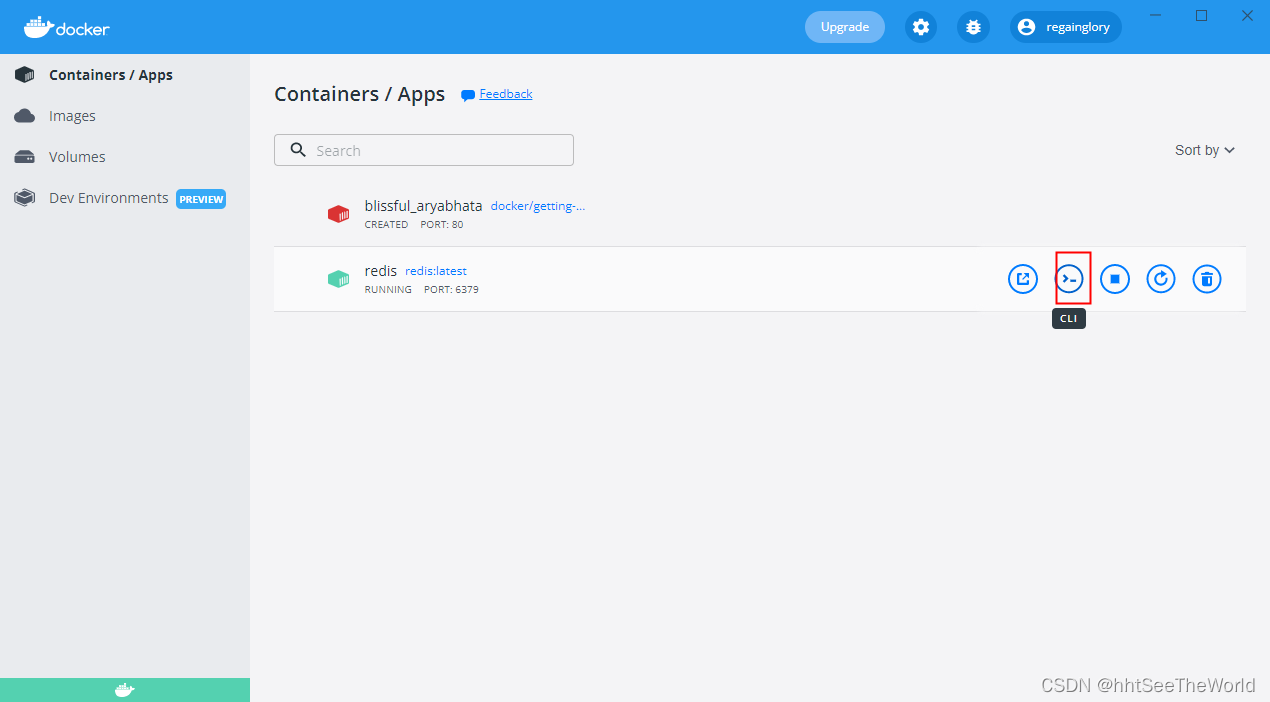This screenshot has height=702, width=1270.
Task: Open Dev Environments section
Action: coord(125,198)
